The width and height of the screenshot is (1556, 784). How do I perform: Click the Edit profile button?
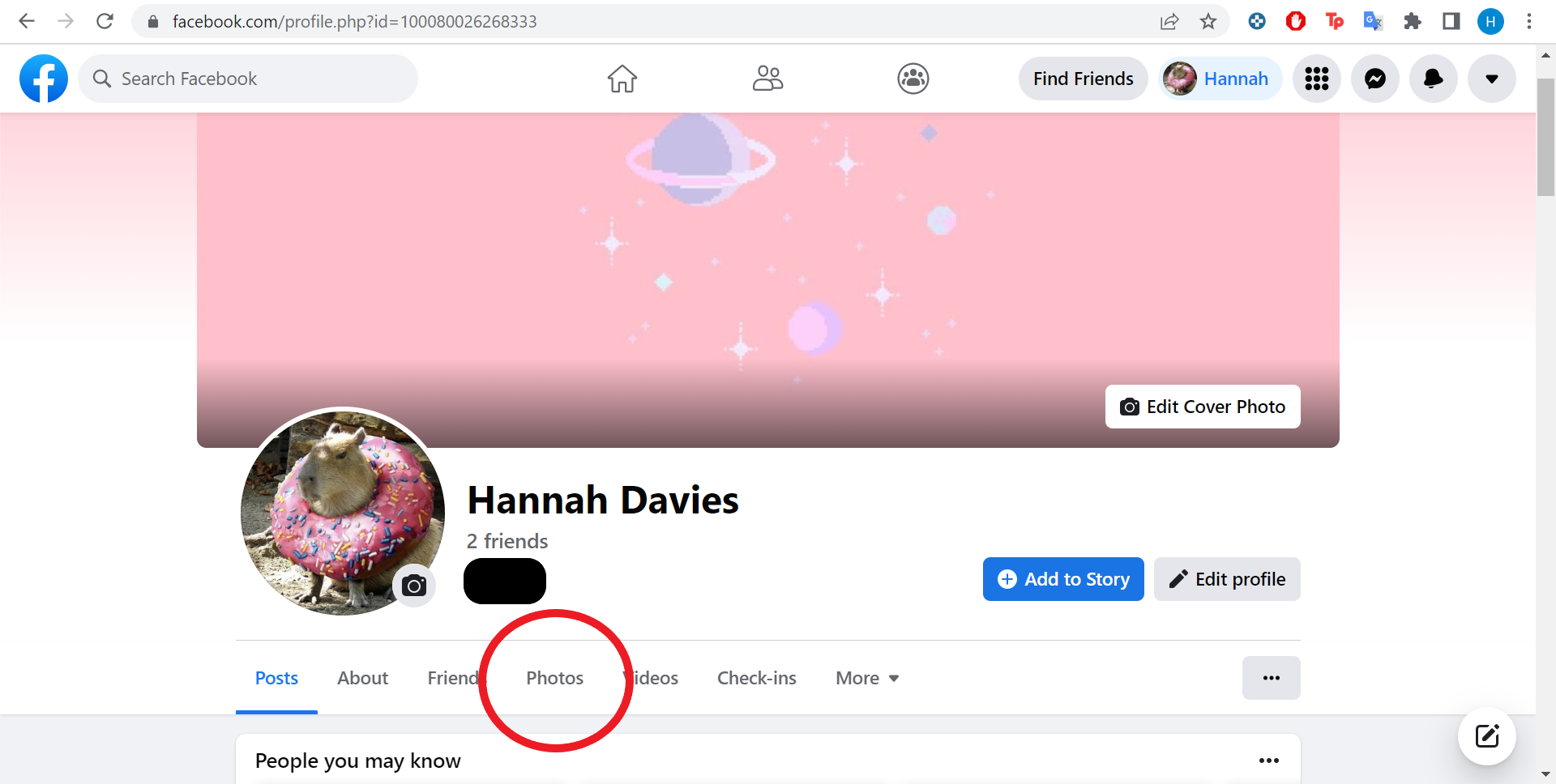1227,579
